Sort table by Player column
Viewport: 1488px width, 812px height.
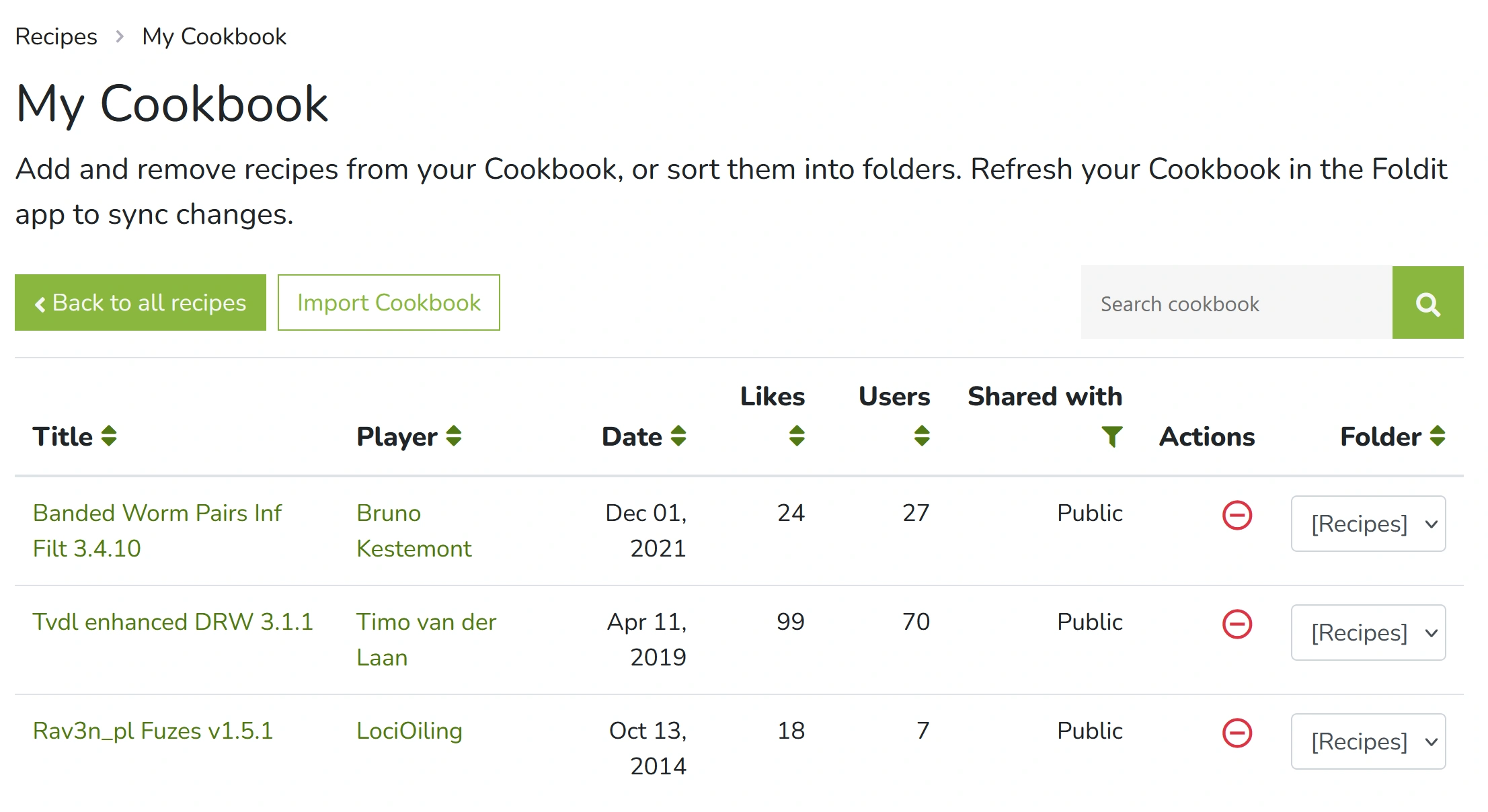[x=454, y=436]
